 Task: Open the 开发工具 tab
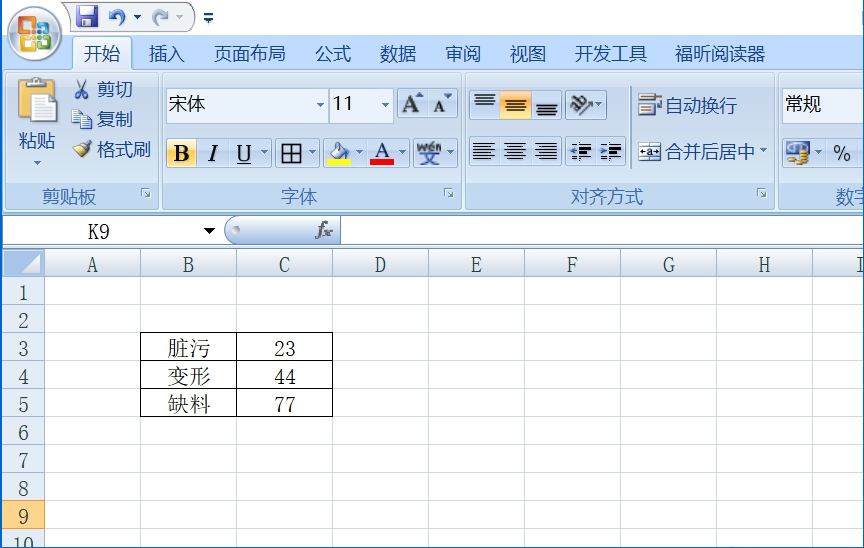(x=611, y=54)
